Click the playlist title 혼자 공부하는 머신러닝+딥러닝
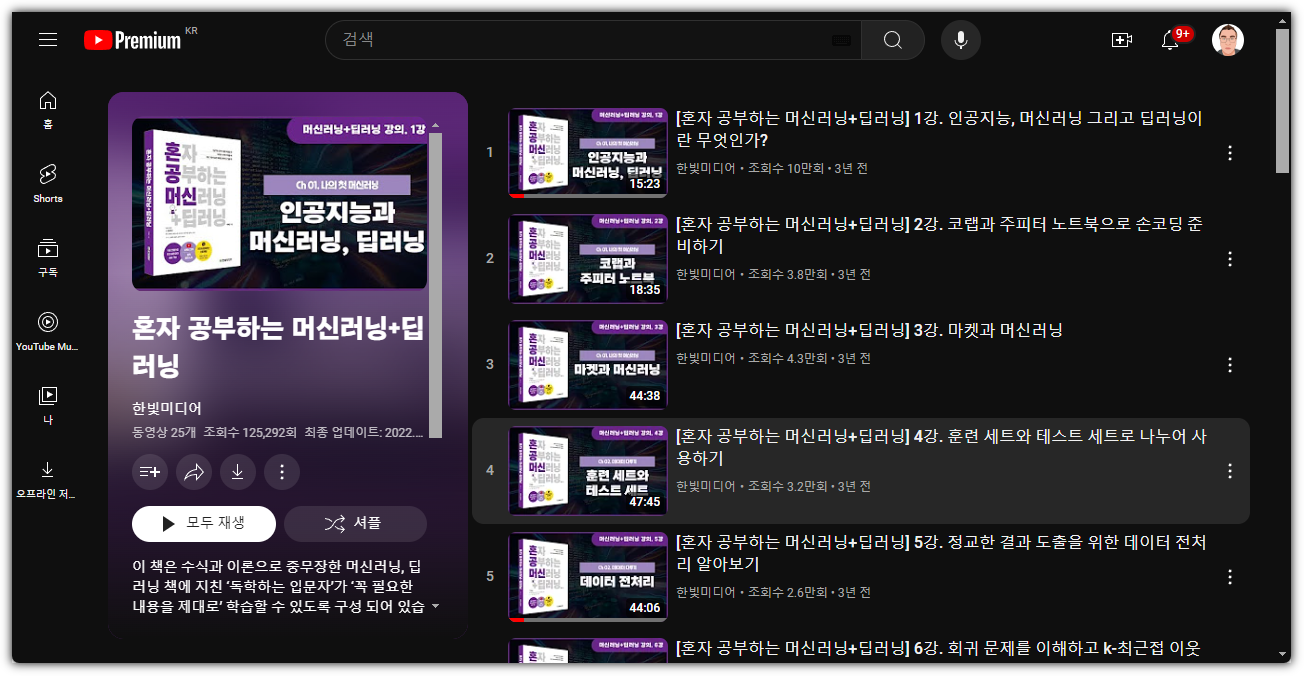 (279, 346)
